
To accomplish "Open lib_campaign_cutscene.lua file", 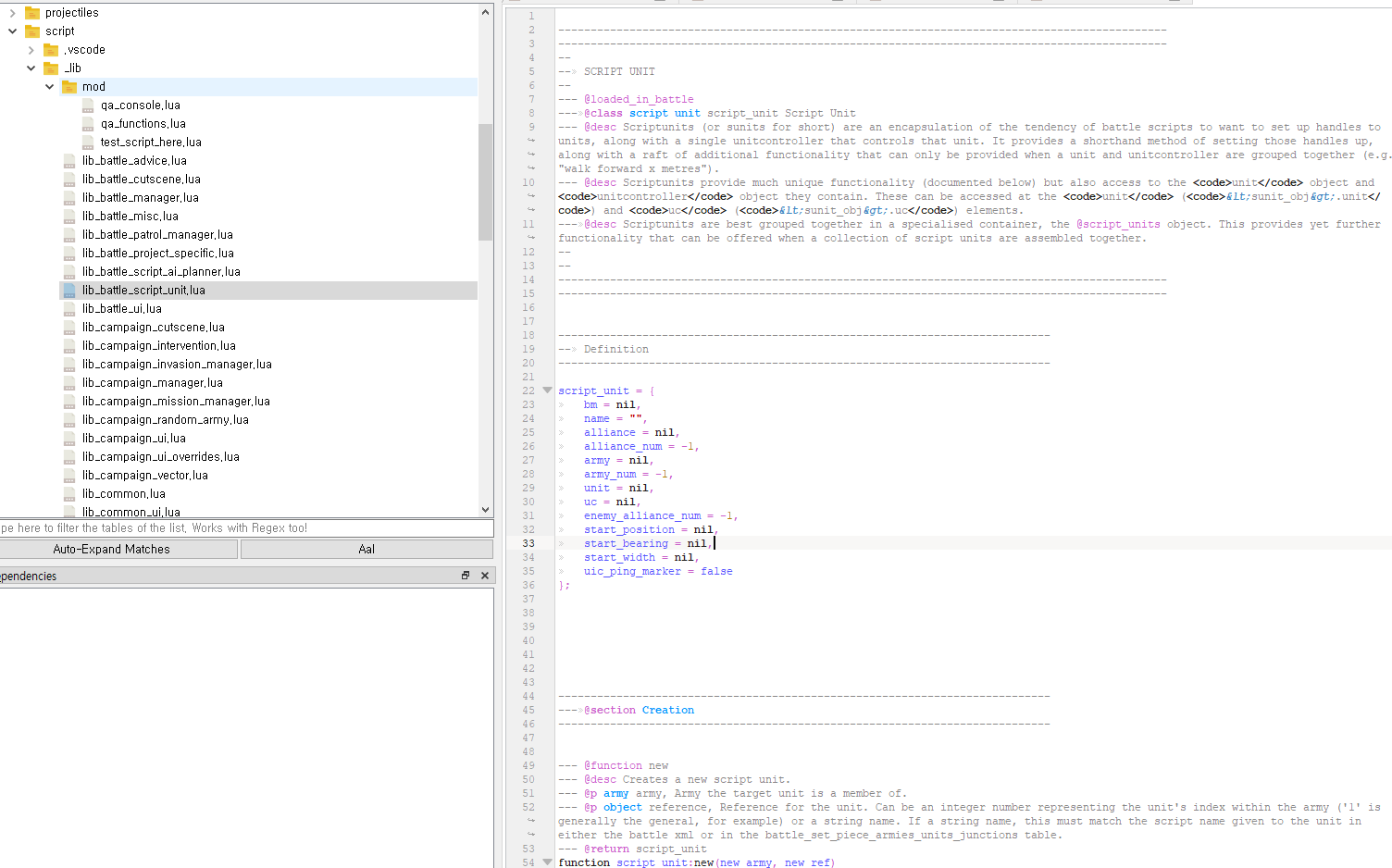I will point(153,328).
